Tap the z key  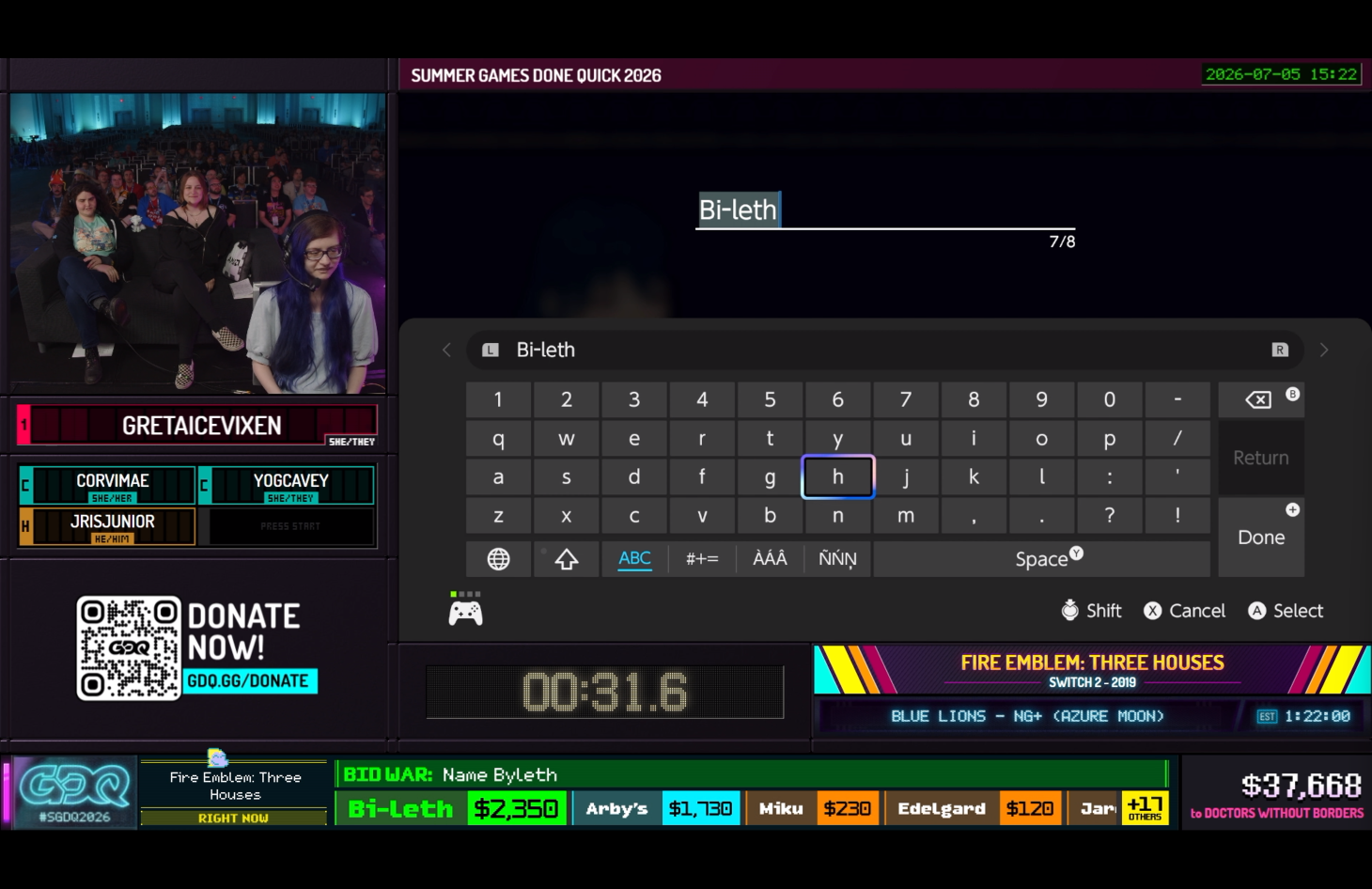tap(498, 515)
